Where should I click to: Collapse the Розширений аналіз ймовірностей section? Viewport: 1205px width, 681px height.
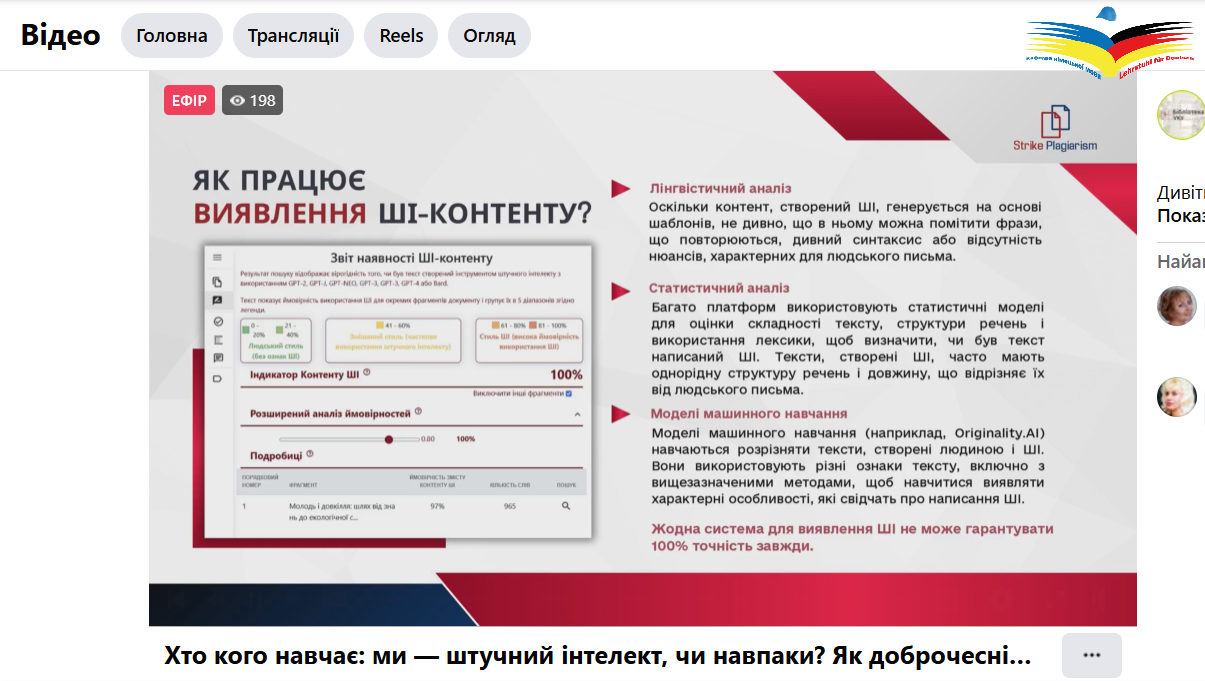(577, 413)
